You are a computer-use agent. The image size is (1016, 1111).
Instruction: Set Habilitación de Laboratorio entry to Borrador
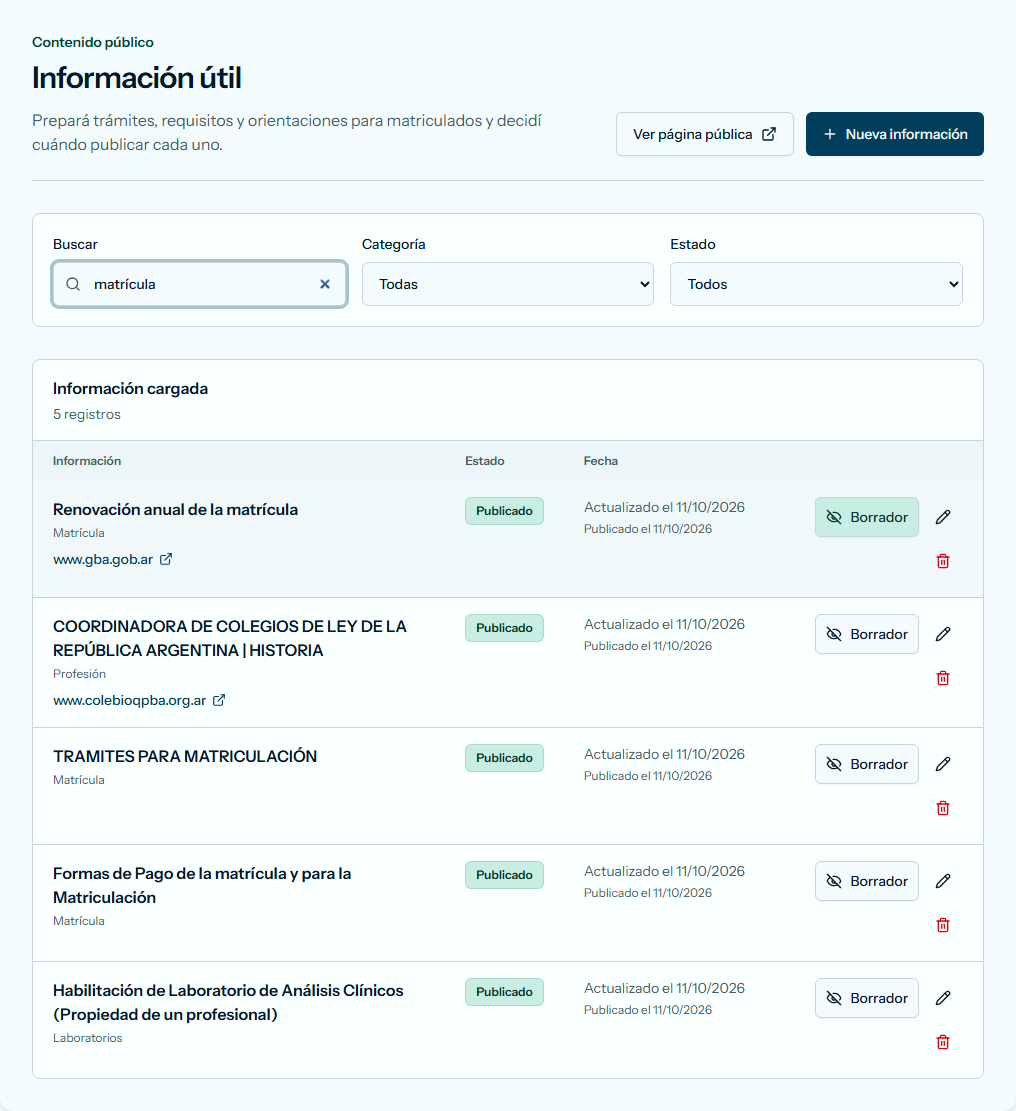pyautogui.click(x=867, y=998)
